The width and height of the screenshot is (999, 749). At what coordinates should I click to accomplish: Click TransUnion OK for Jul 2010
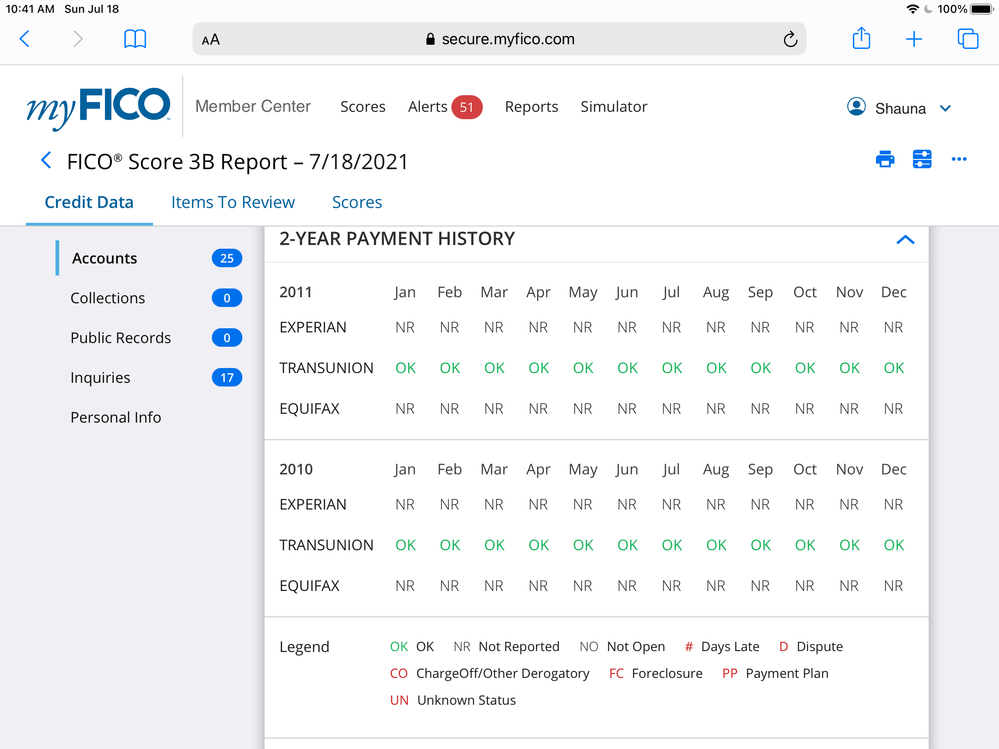672,545
